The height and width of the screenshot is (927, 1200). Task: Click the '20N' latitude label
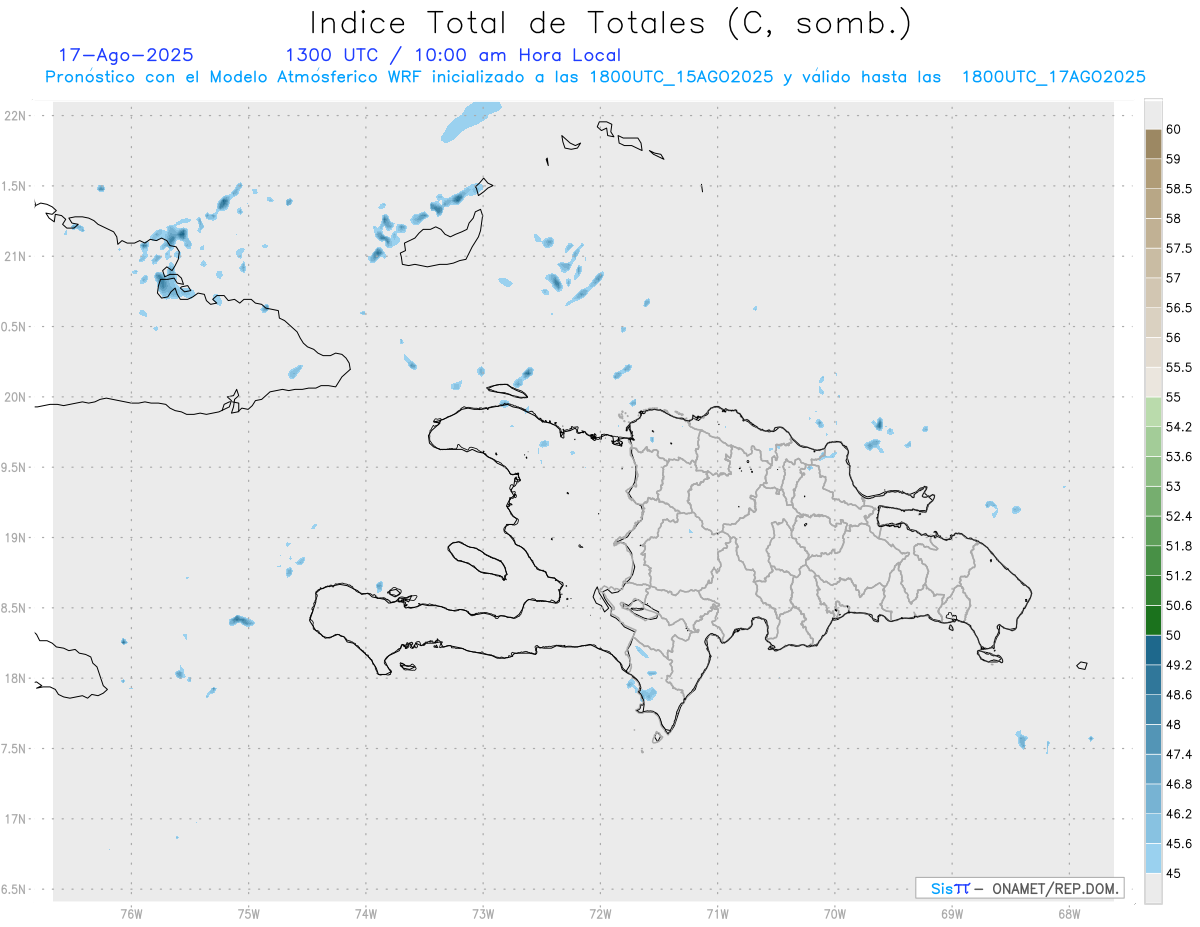(15, 397)
